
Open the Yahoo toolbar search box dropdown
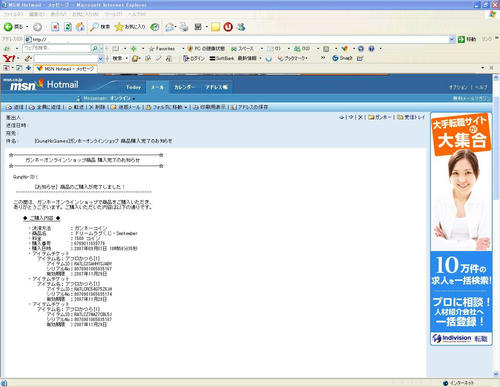click(101, 59)
